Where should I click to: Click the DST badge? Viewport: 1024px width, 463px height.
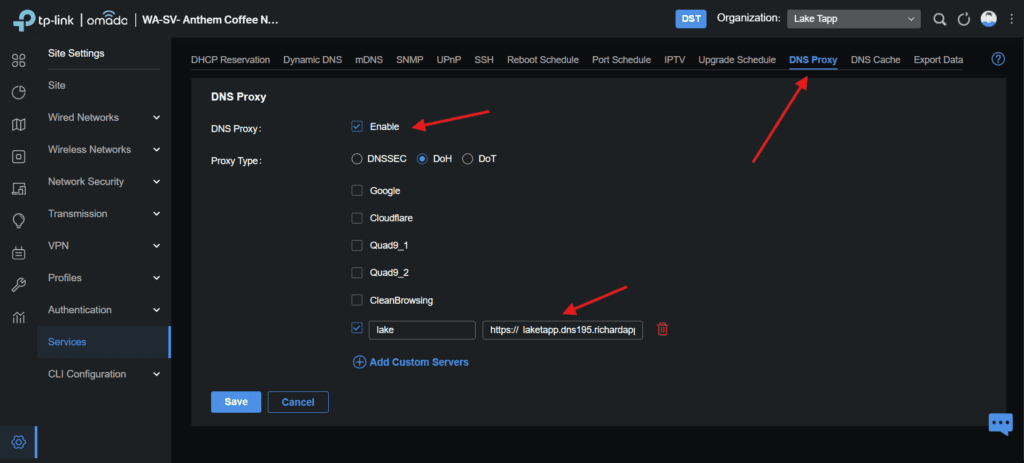(691, 19)
